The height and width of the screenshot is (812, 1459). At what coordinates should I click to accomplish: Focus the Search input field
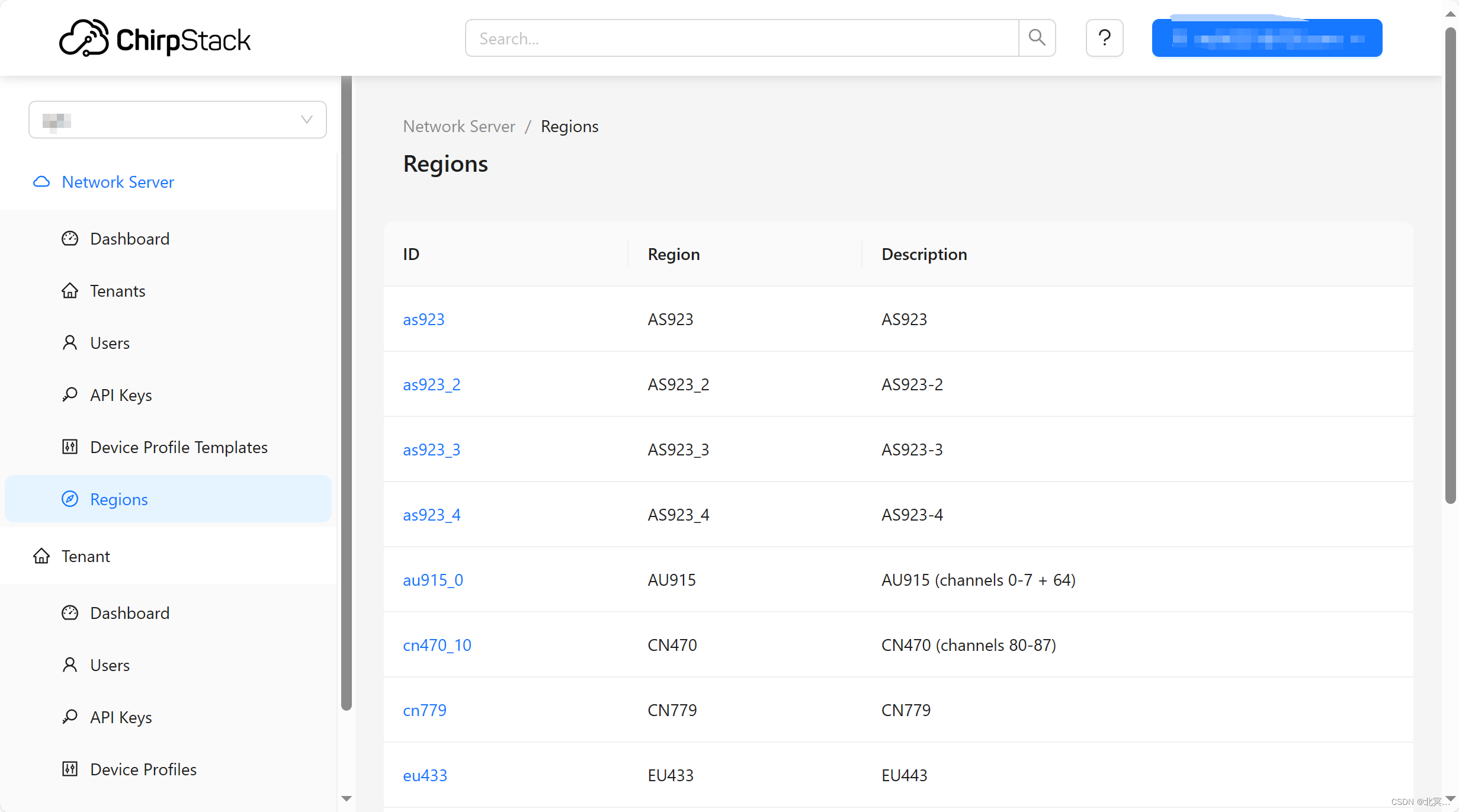pyautogui.click(x=742, y=38)
